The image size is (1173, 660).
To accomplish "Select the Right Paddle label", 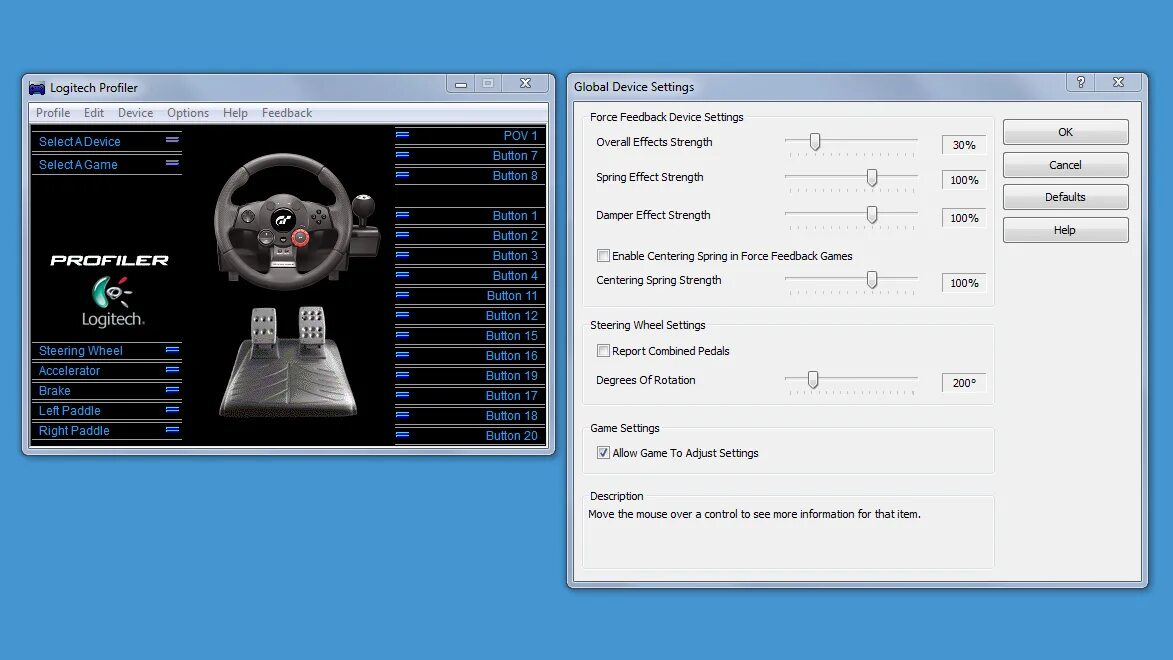I will [x=74, y=431].
